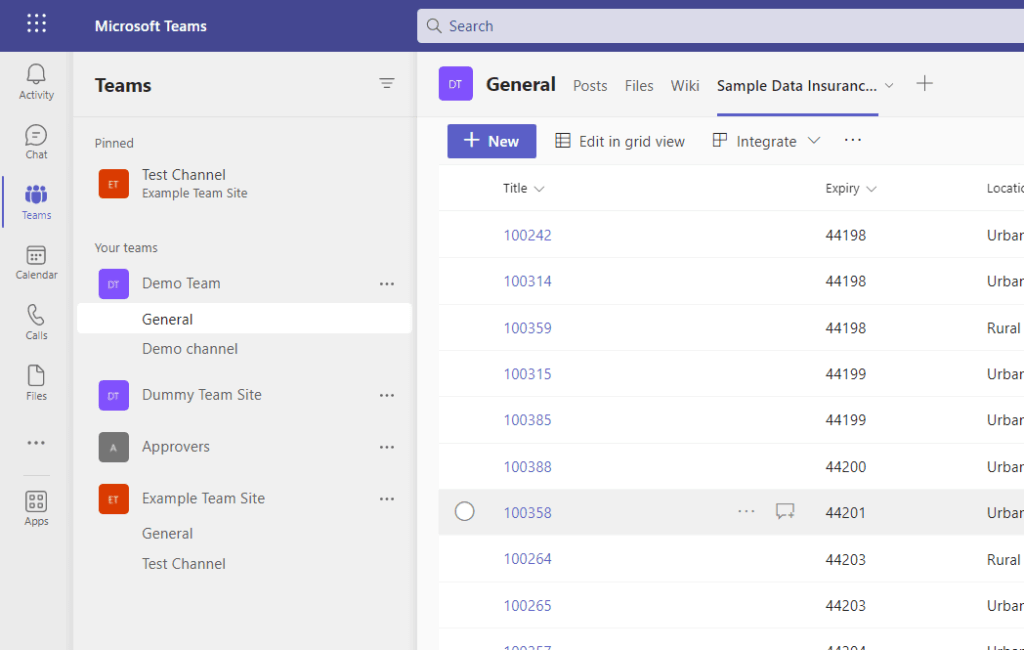The width and height of the screenshot is (1024, 650).
Task: Switch to the Posts tab
Action: pyautogui.click(x=590, y=86)
